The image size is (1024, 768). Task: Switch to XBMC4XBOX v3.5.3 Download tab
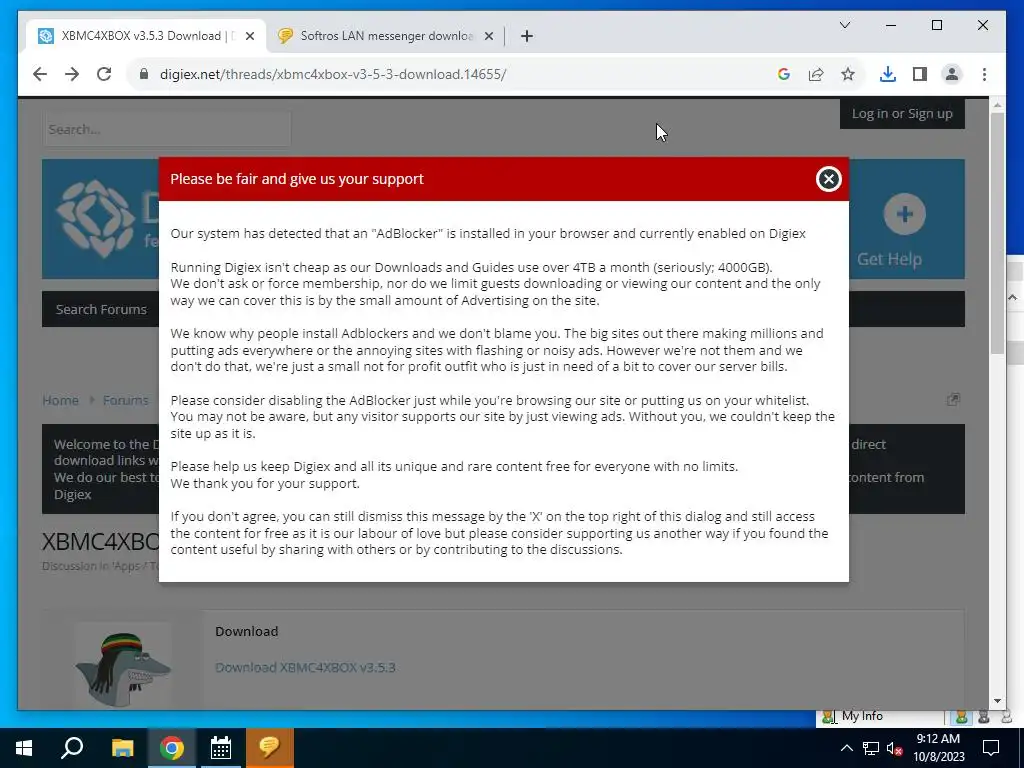pyautogui.click(x=146, y=36)
